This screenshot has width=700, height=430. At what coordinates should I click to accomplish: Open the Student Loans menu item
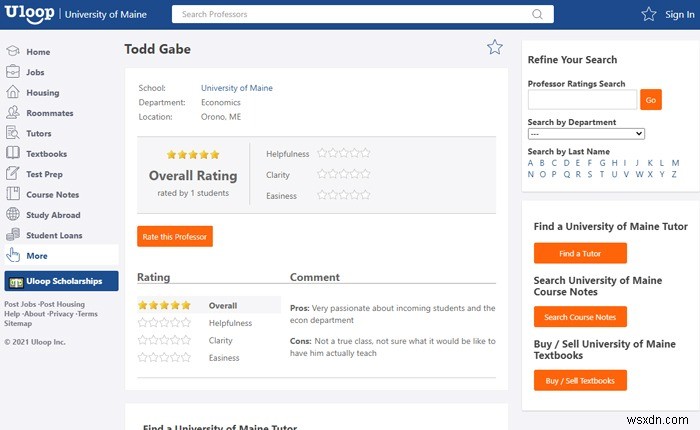55,235
